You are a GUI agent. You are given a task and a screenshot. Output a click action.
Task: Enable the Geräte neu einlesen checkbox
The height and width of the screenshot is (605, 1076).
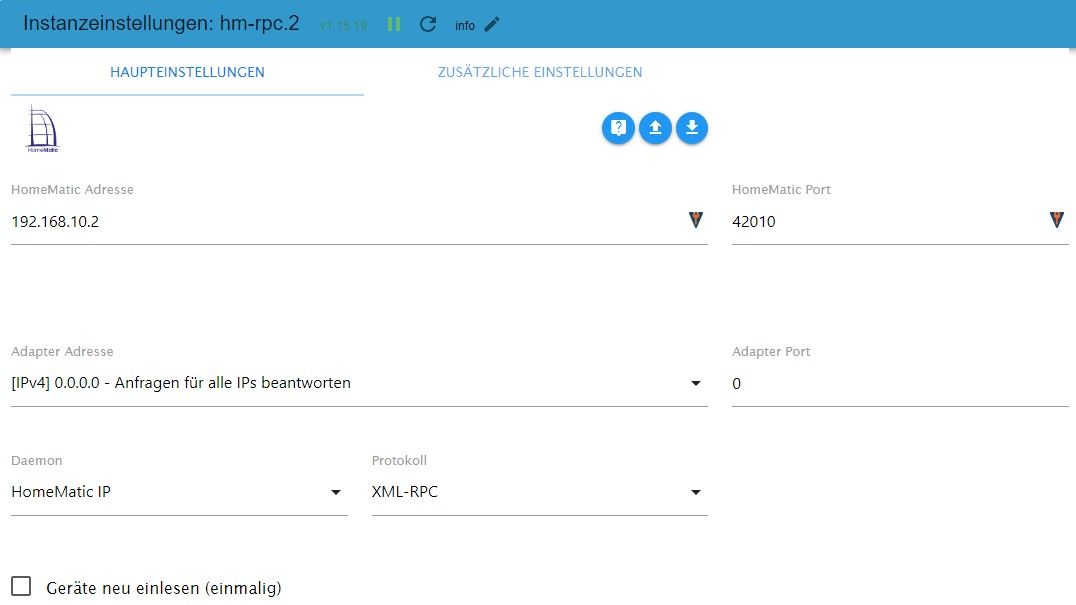point(21,586)
